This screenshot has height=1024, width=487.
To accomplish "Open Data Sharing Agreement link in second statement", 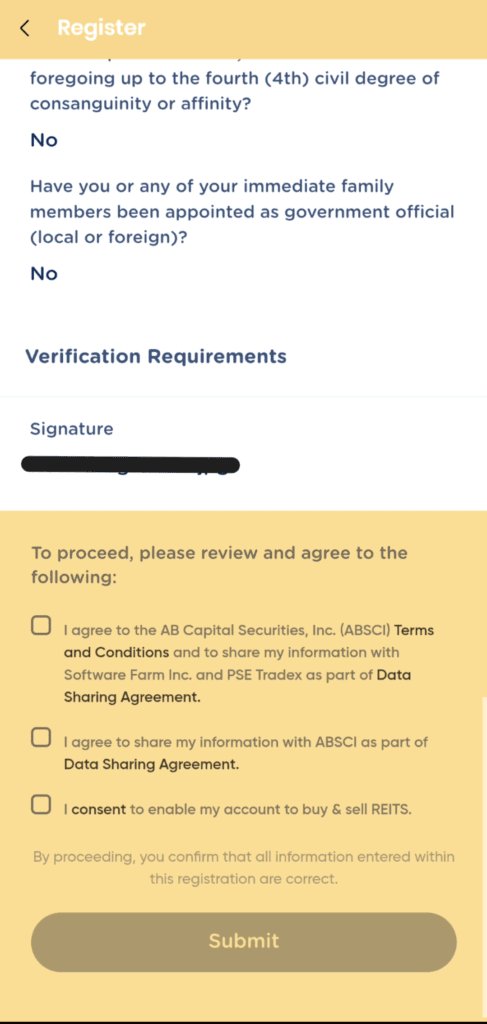I will tap(151, 764).
